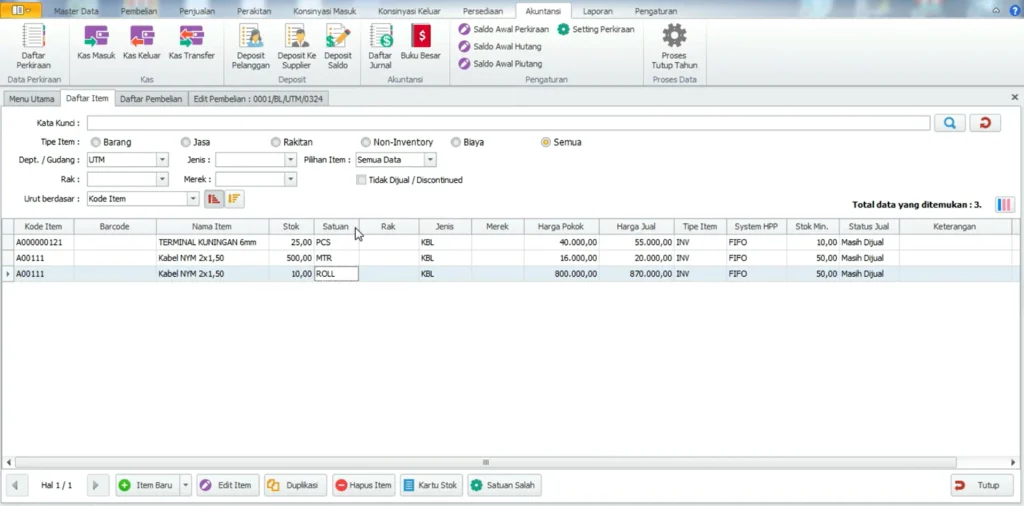Open the column chooser icon beside total data
Image resolution: width=1024 pixels, height=506 pixels.
pos(1004,204)
